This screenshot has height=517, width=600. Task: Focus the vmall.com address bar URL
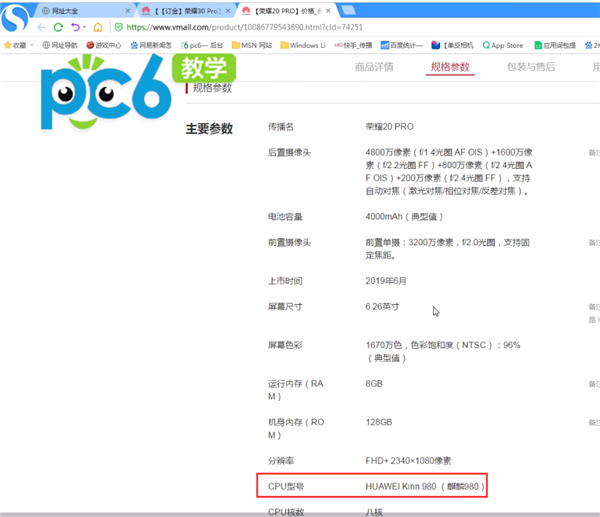tap(245, 27)
